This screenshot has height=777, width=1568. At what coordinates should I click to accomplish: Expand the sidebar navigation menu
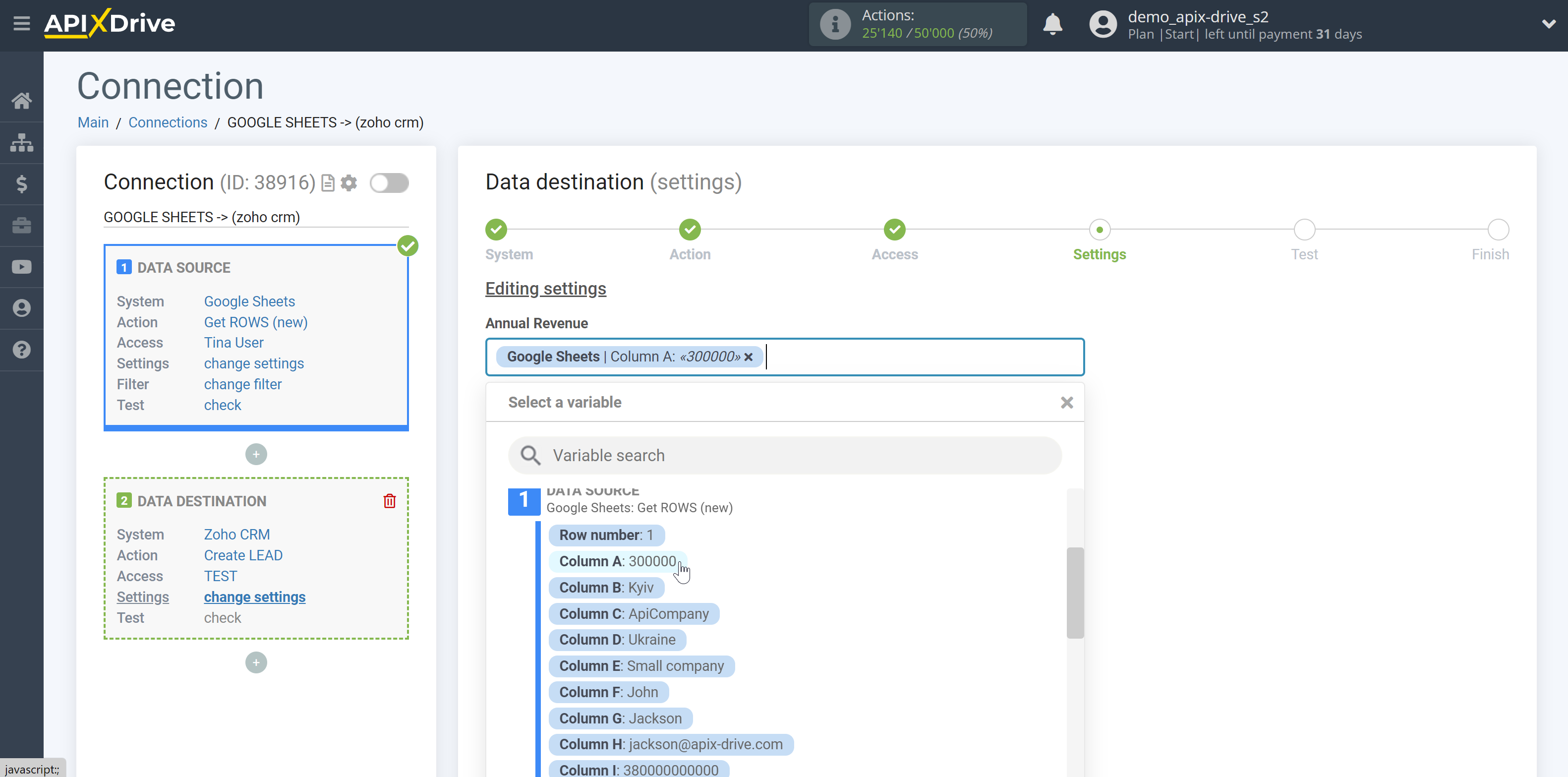pos(21,24)
